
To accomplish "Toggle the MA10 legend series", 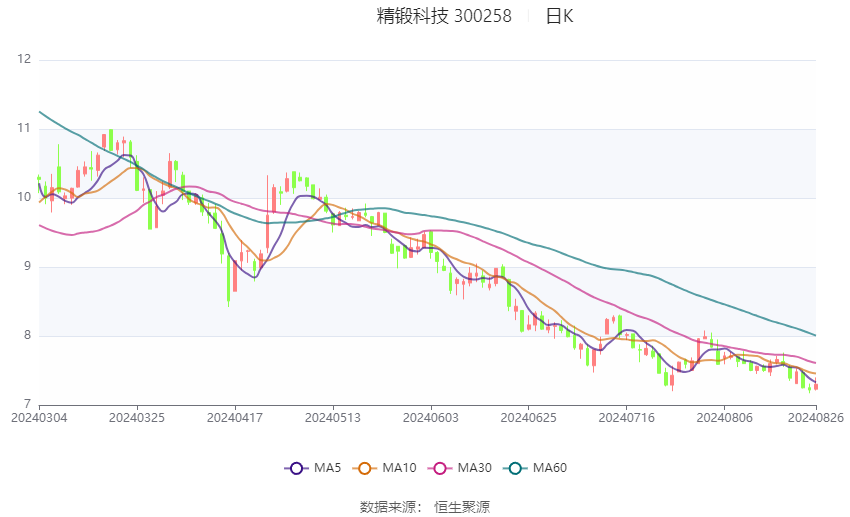I will tap(385, 468).
